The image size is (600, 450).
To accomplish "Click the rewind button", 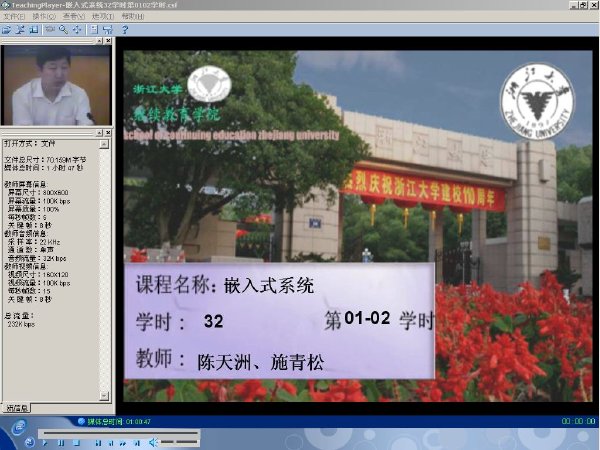I will click(111, 443).
